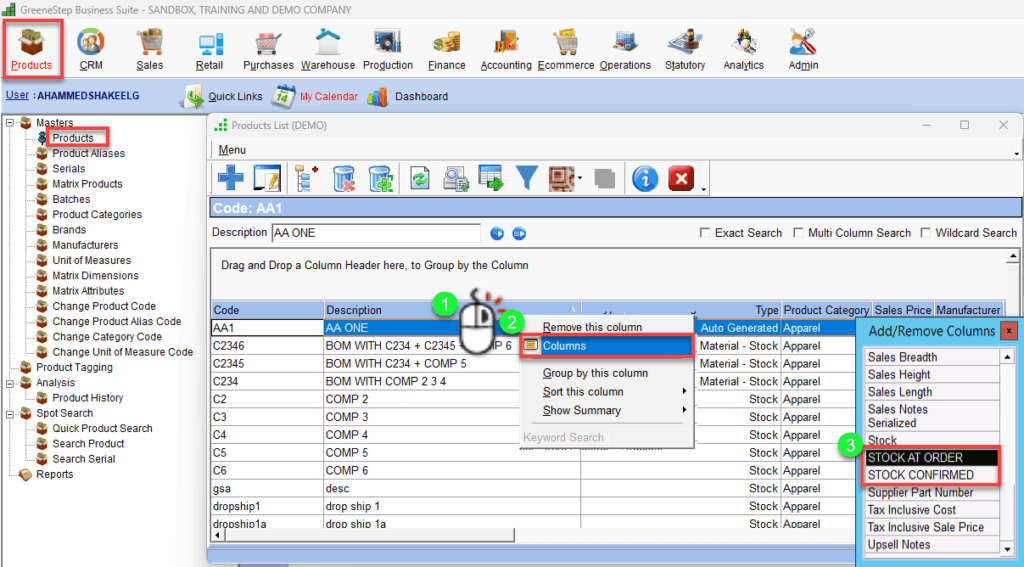Click the blue Info icon
The image size is (1024, 567).
(x=645, y=178)
